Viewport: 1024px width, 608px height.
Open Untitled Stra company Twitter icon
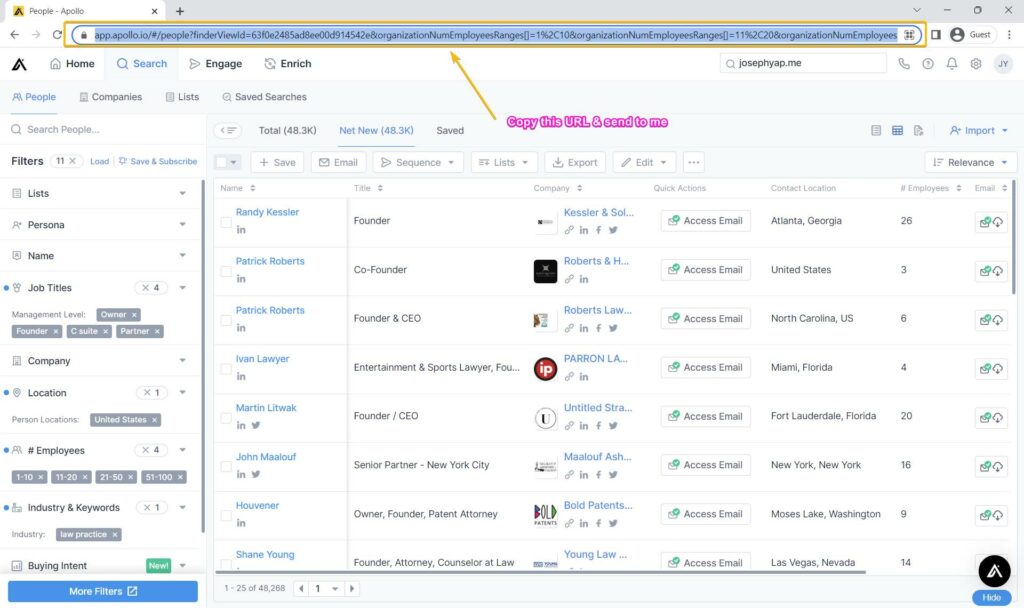(613, 426)
